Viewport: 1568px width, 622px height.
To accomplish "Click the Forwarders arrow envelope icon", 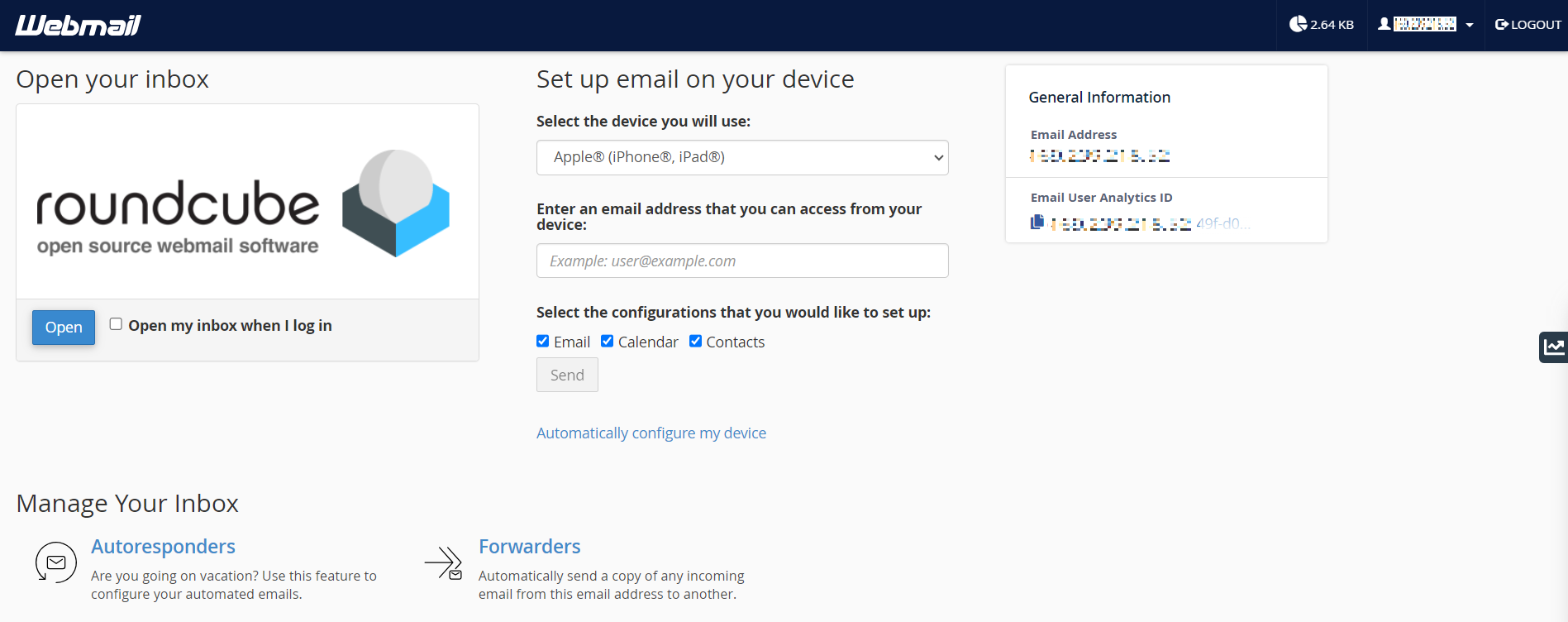I will [x=444, y=563].
